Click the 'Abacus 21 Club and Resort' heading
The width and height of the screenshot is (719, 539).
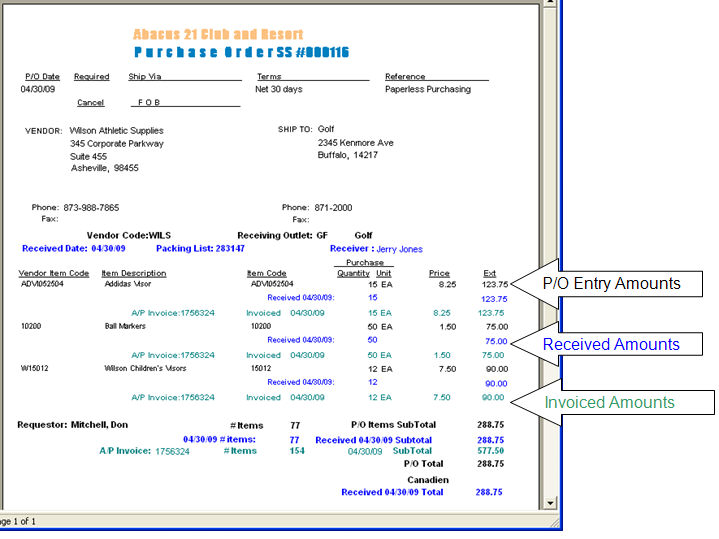click(x=218, y=34)
